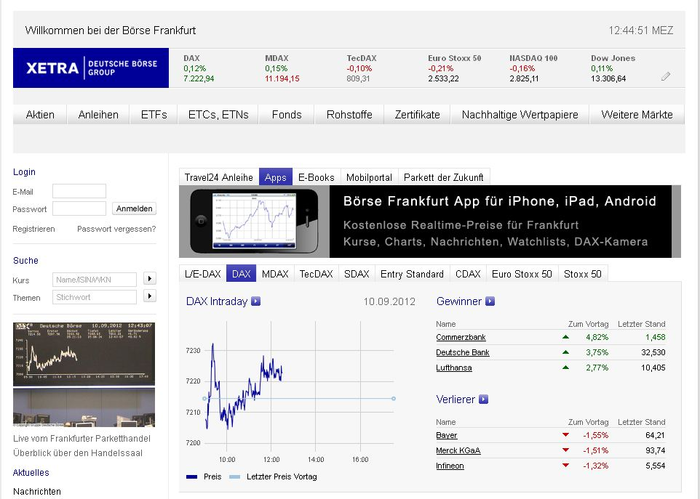Click Commerzbank's 4,82% change value
This screenshot has height=499, width=700.
(x=597, y=337)
